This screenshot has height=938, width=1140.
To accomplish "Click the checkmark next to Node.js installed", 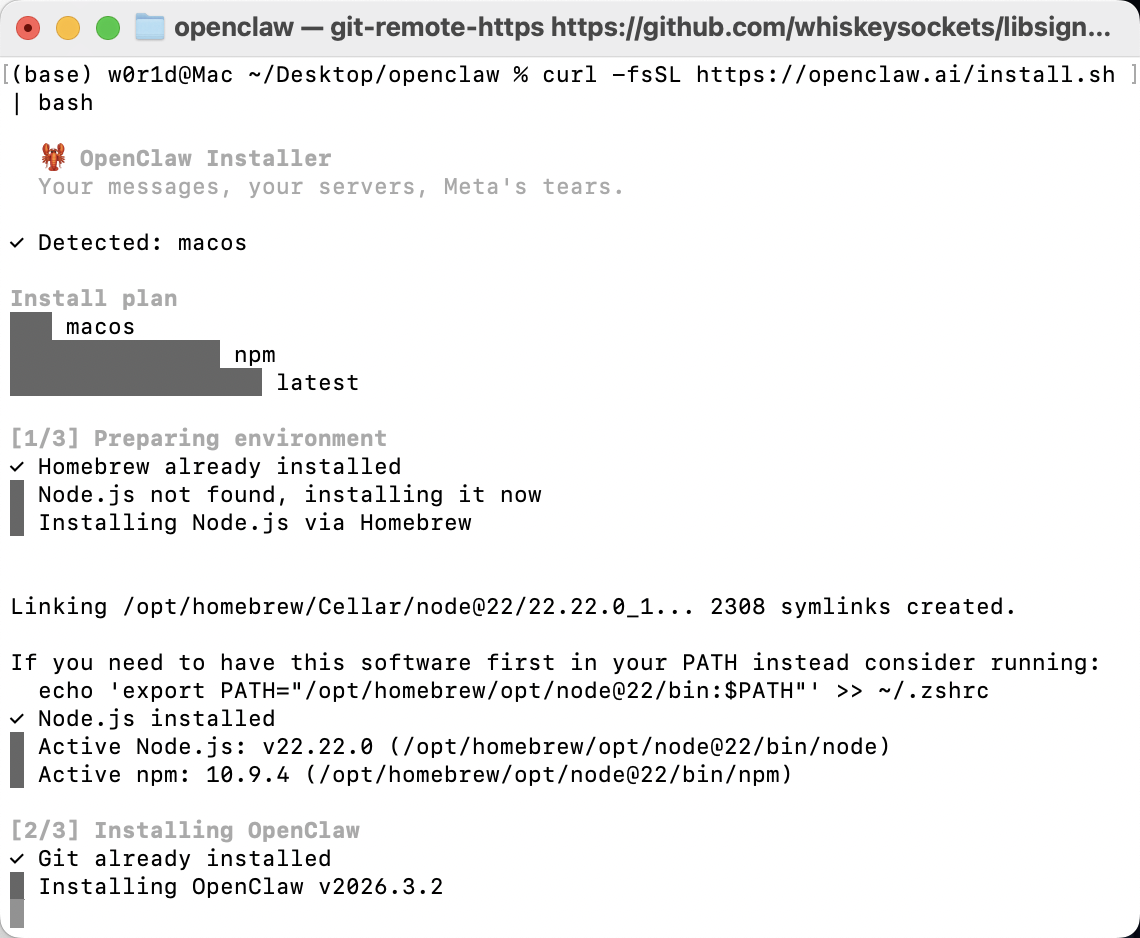I will point(17,719).
